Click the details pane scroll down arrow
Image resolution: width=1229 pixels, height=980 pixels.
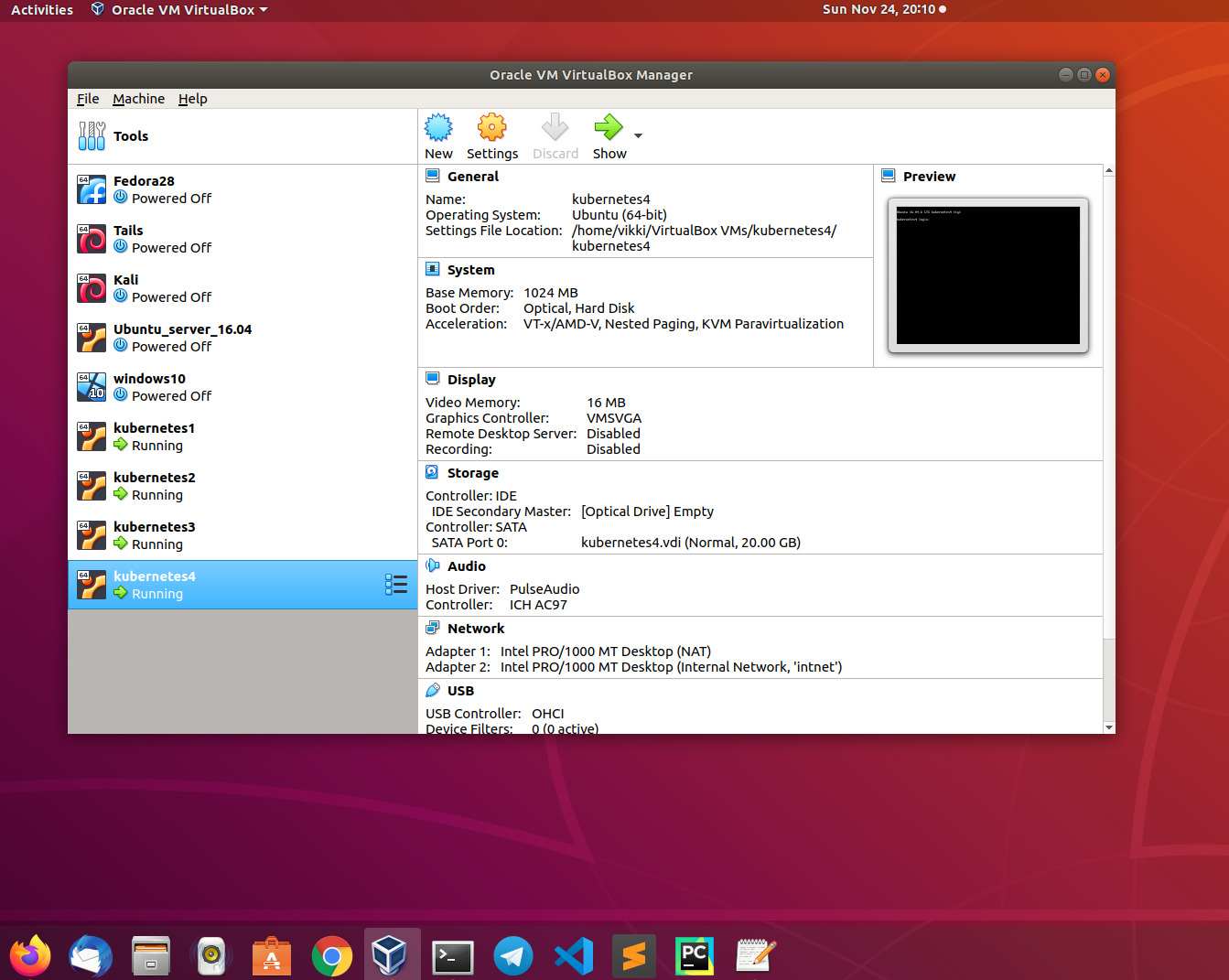[1109, 727]
